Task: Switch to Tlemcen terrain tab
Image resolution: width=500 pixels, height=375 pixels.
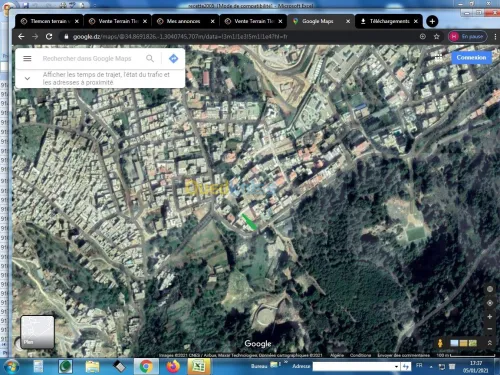Action: [x=49, y=21]
